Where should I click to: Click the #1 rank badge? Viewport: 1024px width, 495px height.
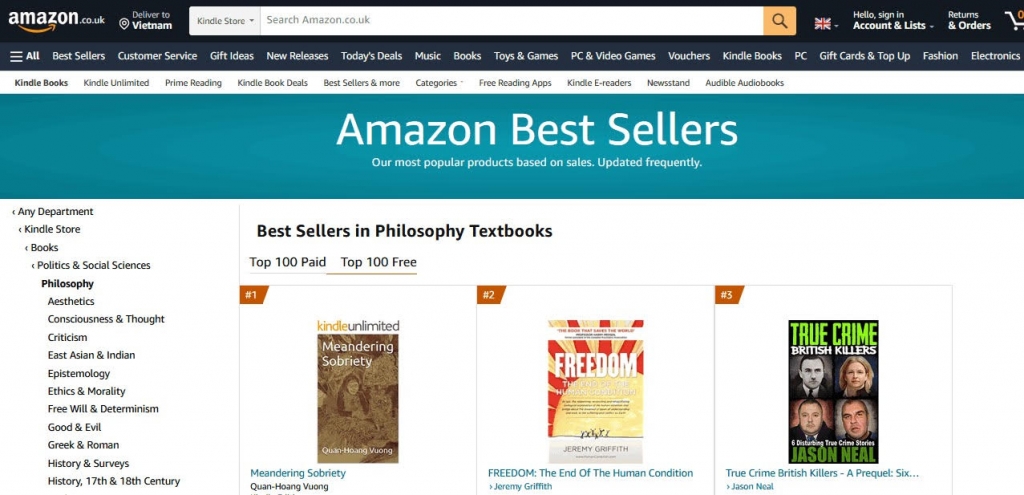pyautogui.click(x=252, y=294)
